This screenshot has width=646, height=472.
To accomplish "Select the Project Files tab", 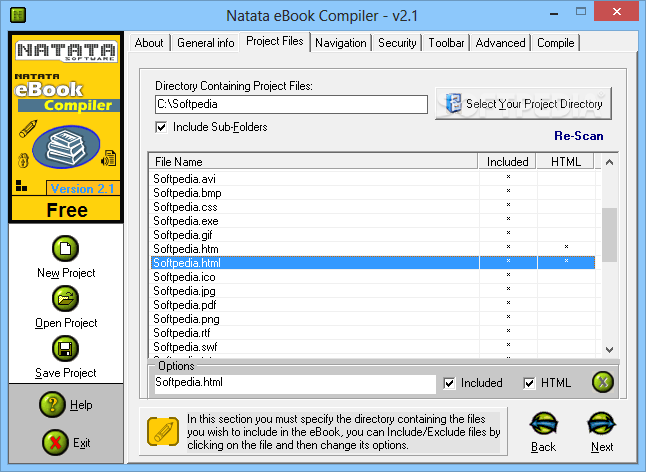I will 275,41.
